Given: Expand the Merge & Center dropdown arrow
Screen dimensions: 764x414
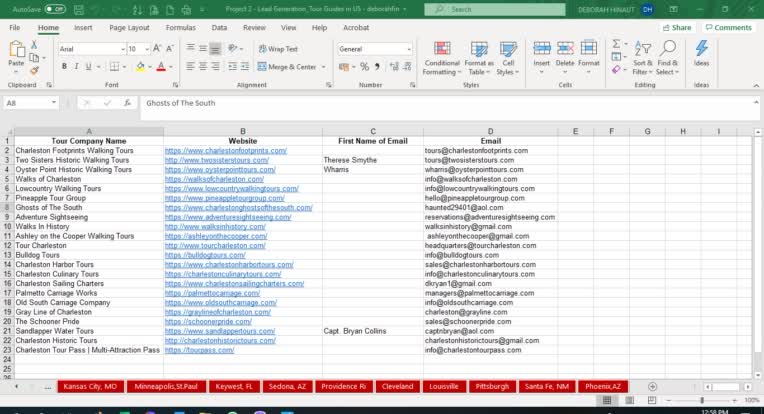Looking at the screenshot, I should 324,67.
